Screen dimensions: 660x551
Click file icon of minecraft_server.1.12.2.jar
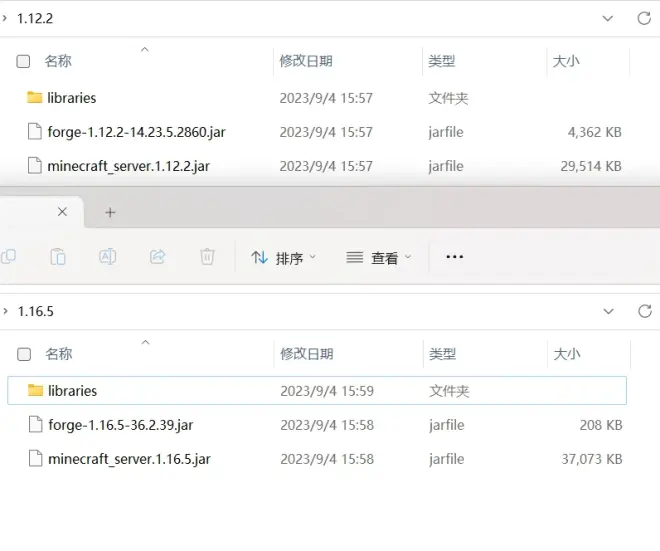pos(35,165)
